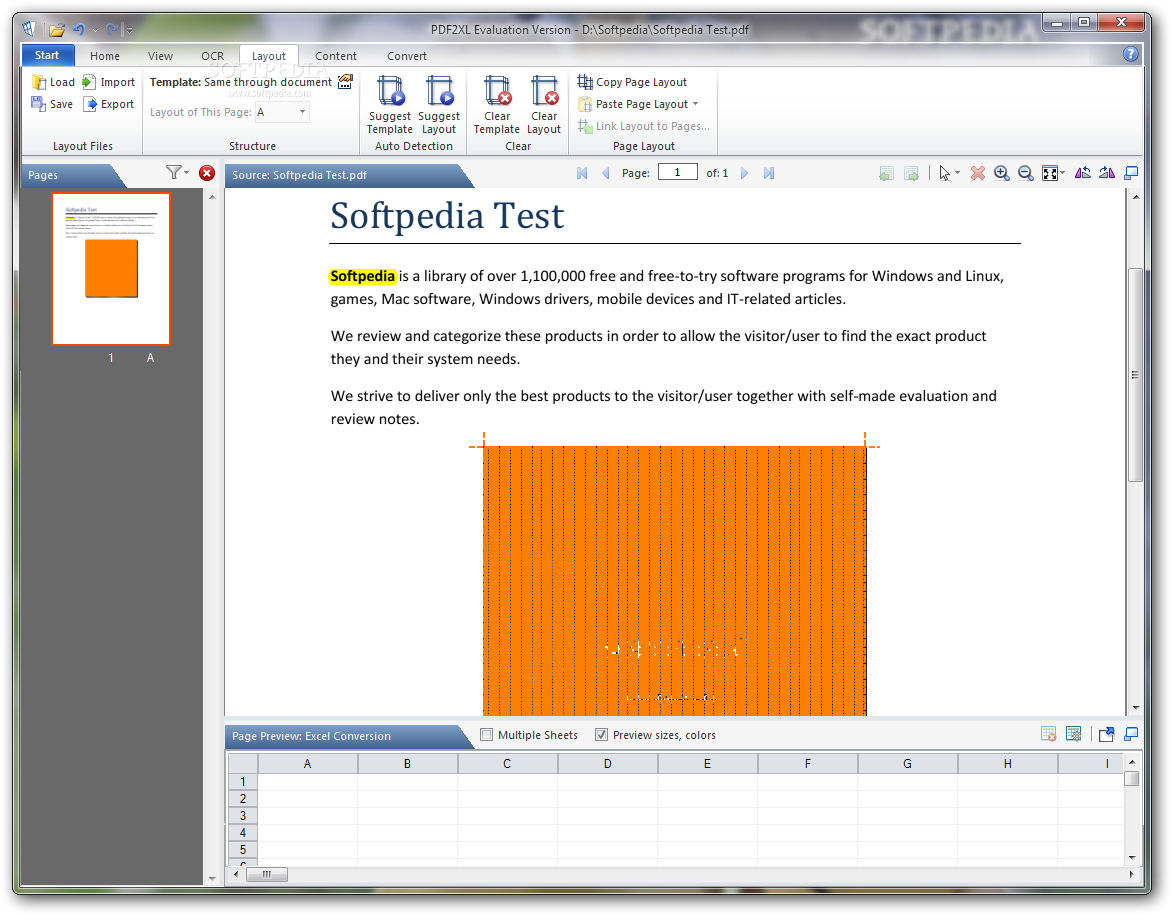Viewport: 1172px width, 915px height.
Task: Select row 3 header in preview
Action: 242,816
